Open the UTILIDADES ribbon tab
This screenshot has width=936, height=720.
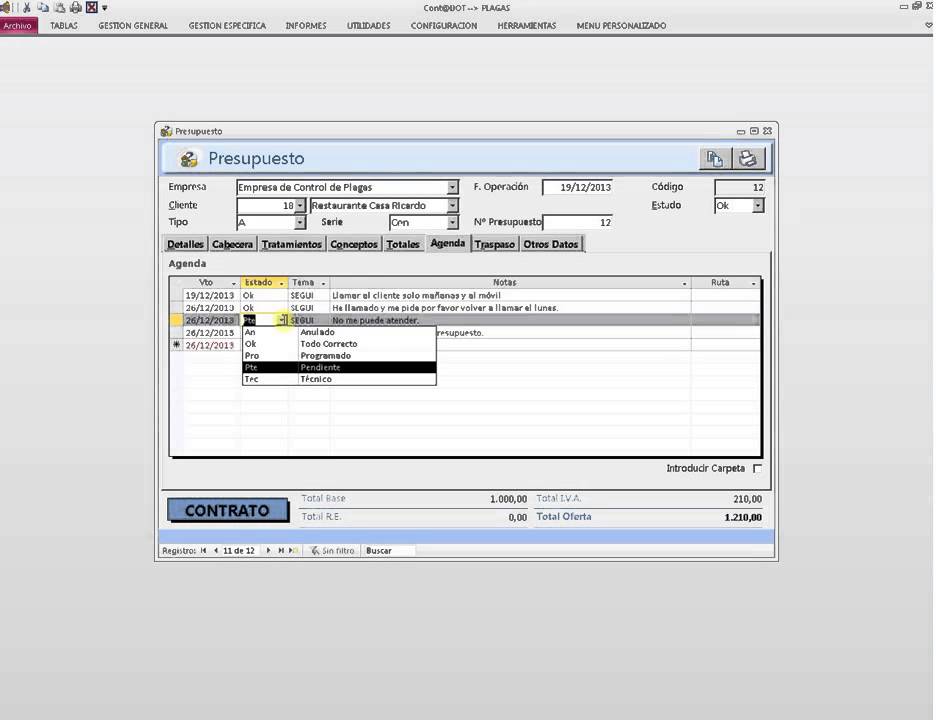(x=368, y=26)
